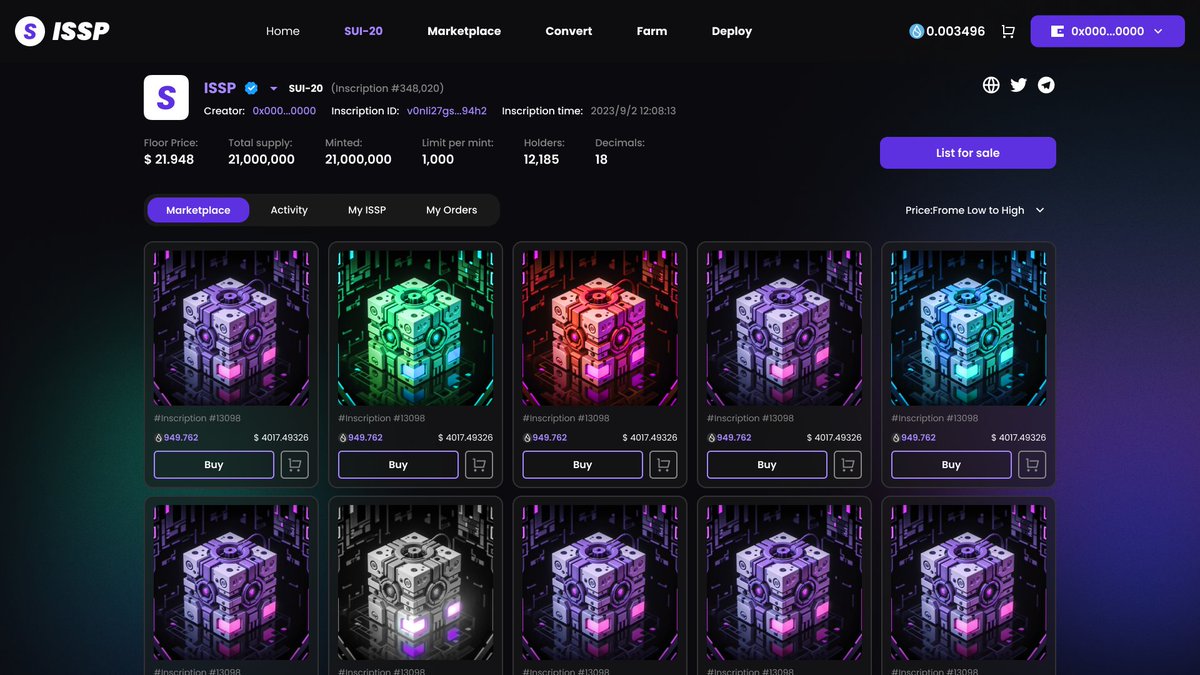Buy the blue cube inscription
1200x675 pixels.
(x=951, y=465)
